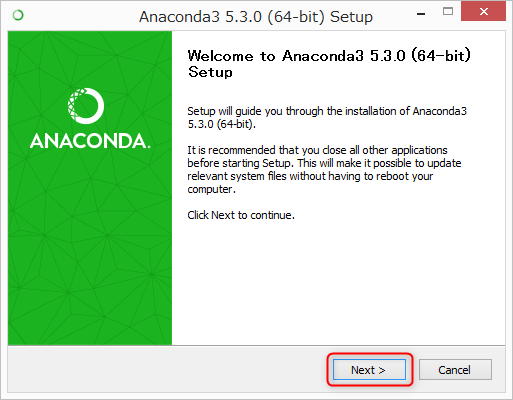Click the Next > button to continue
Image resolution: width=513 pixels, height=400 pixels.
pyautogui.click(x=369, y=370)
